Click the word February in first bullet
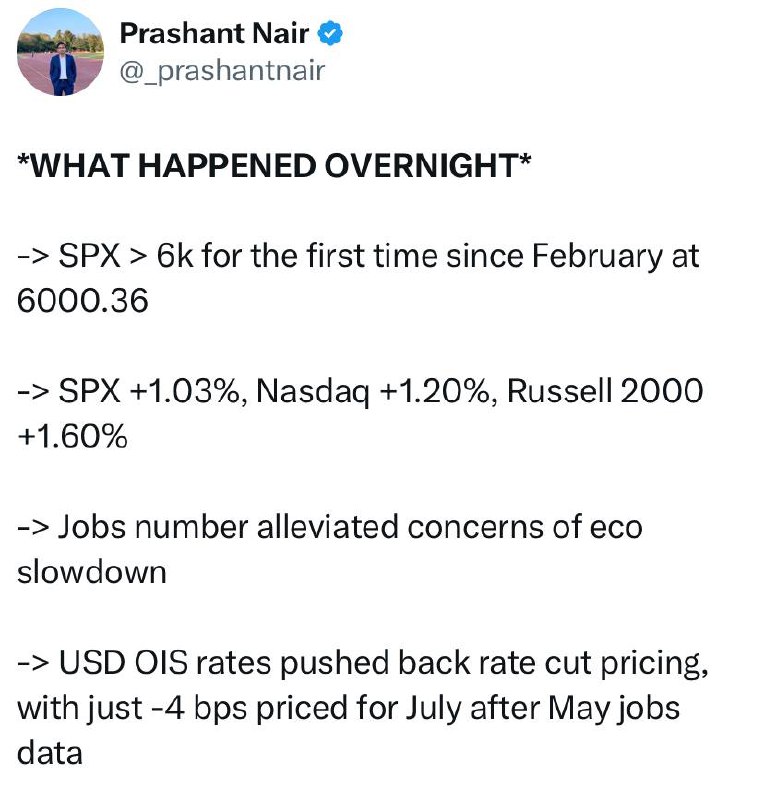This screenshot has height=800, width=764. pos(597,256)
